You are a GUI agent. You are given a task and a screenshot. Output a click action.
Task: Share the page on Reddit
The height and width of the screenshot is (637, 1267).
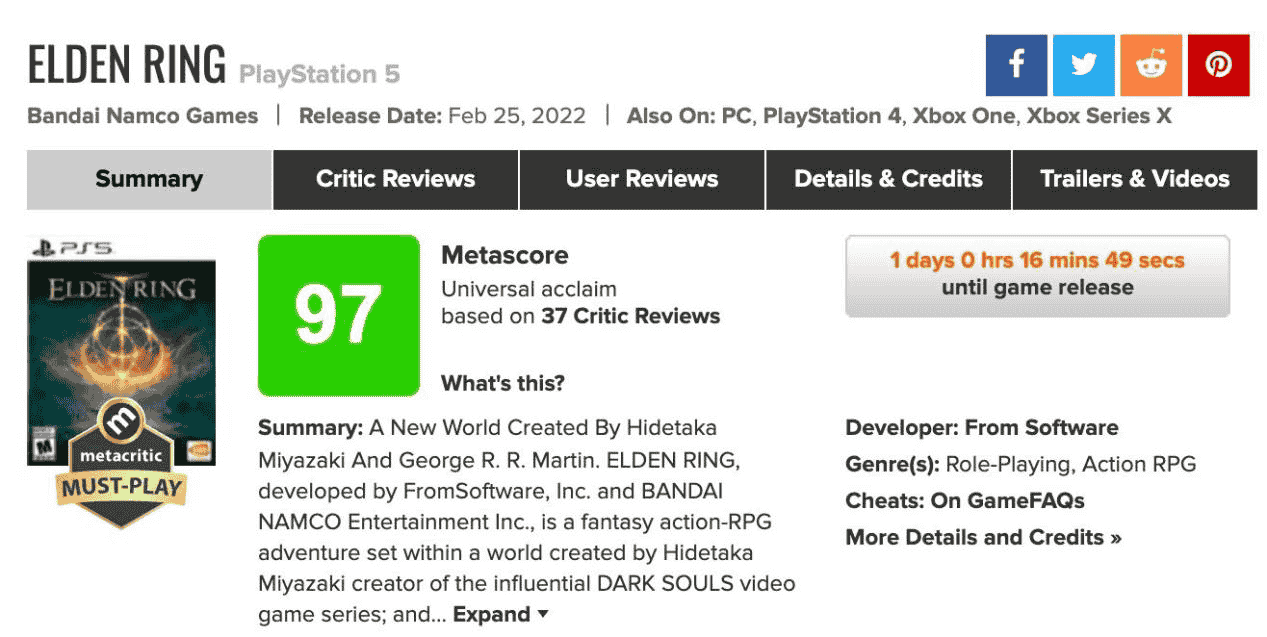1151,65
